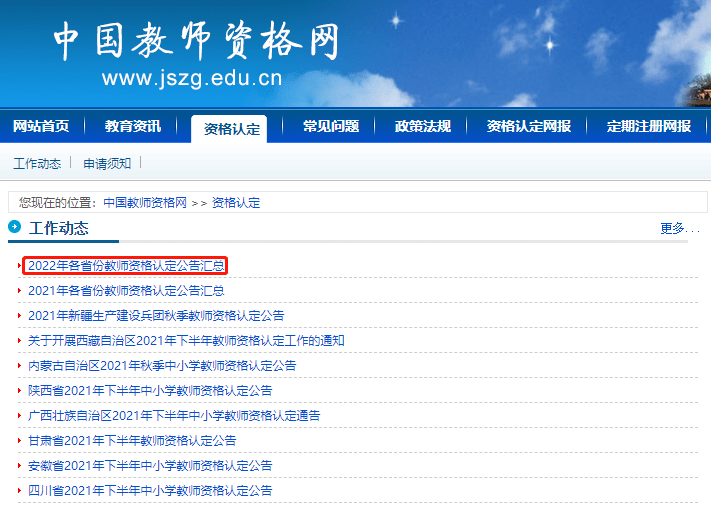Open 2022年各省份教师资格认定公告汇总 article
The image size is (711, 507).
[126, 265]
